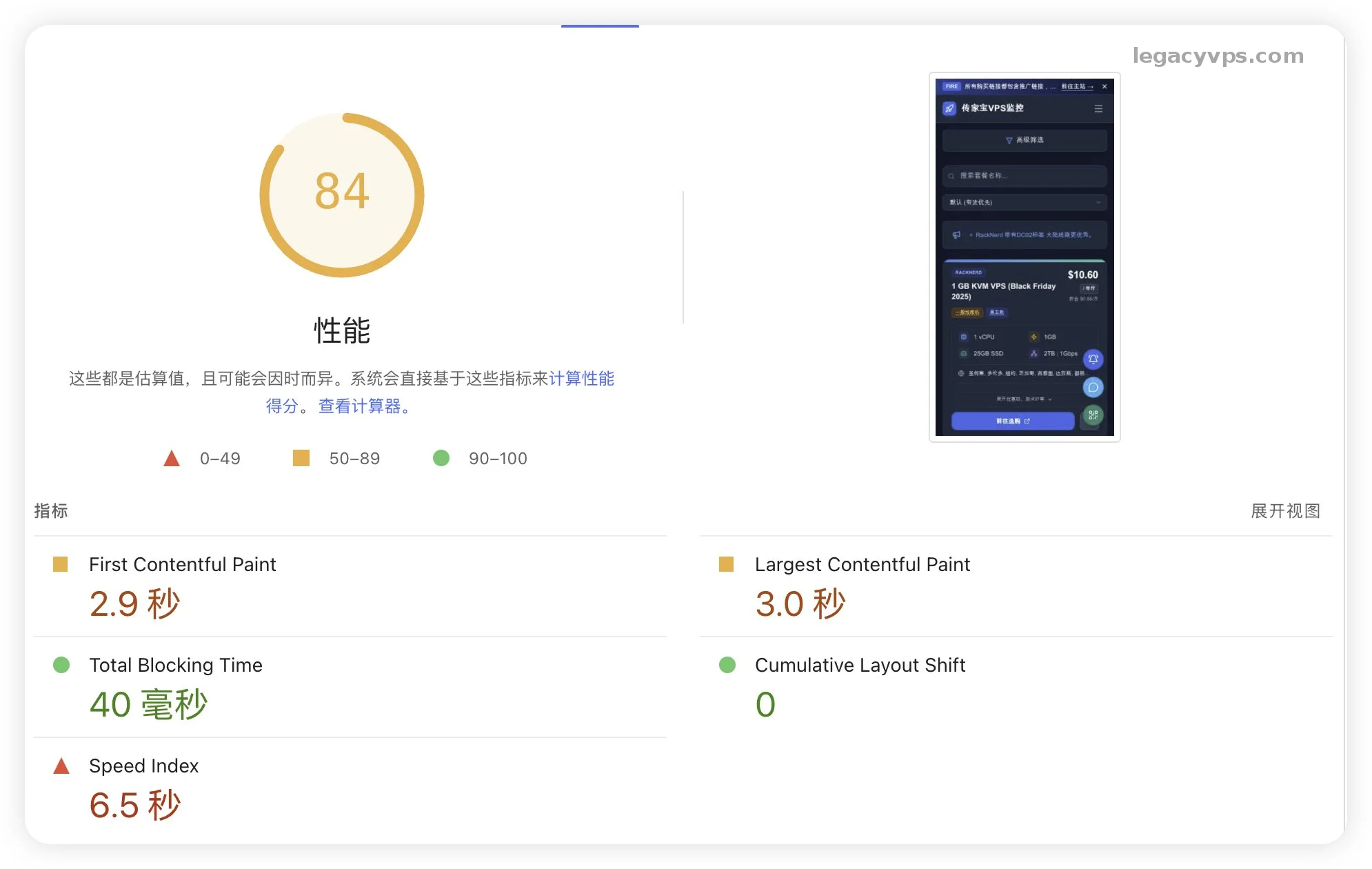Open the hamburger menu in screenshot preview
Viewport: 1372px width, 869px height.
click(x=1098, y=109)
